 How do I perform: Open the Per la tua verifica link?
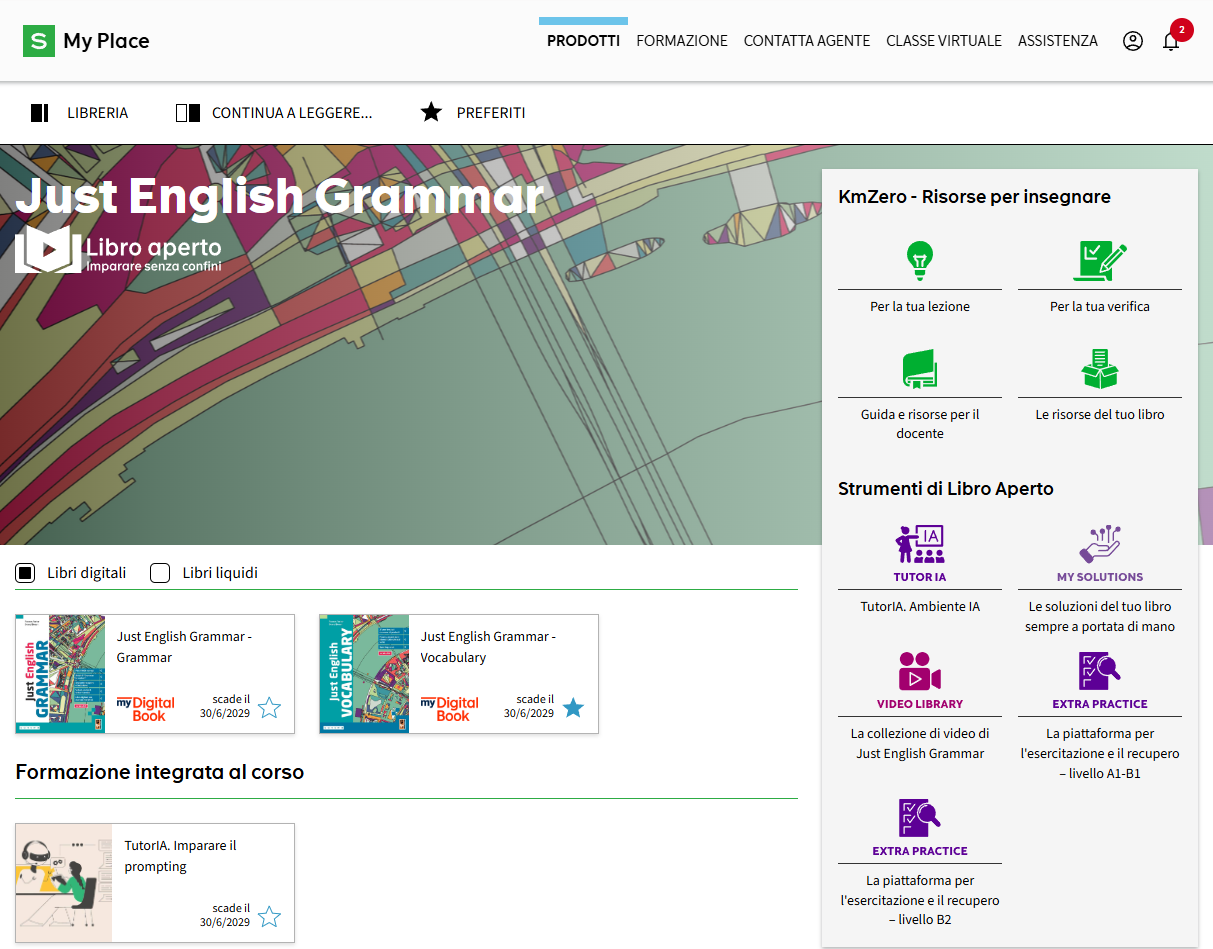pos(1100,307)
